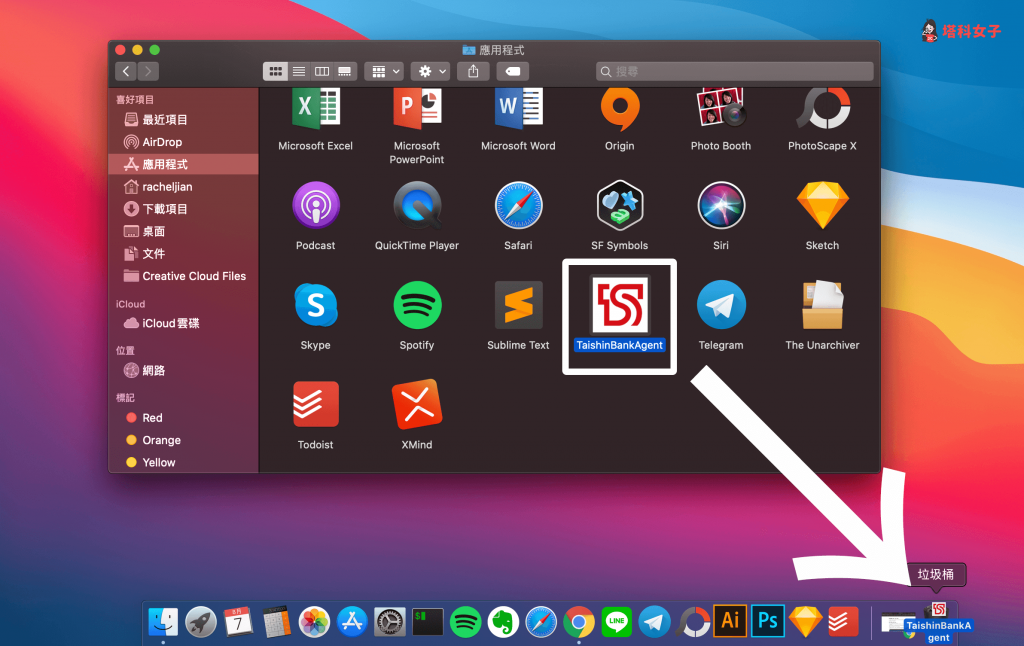Click the SF Symbols app icon
1024x646 pixels.
(x=619, y=205)
